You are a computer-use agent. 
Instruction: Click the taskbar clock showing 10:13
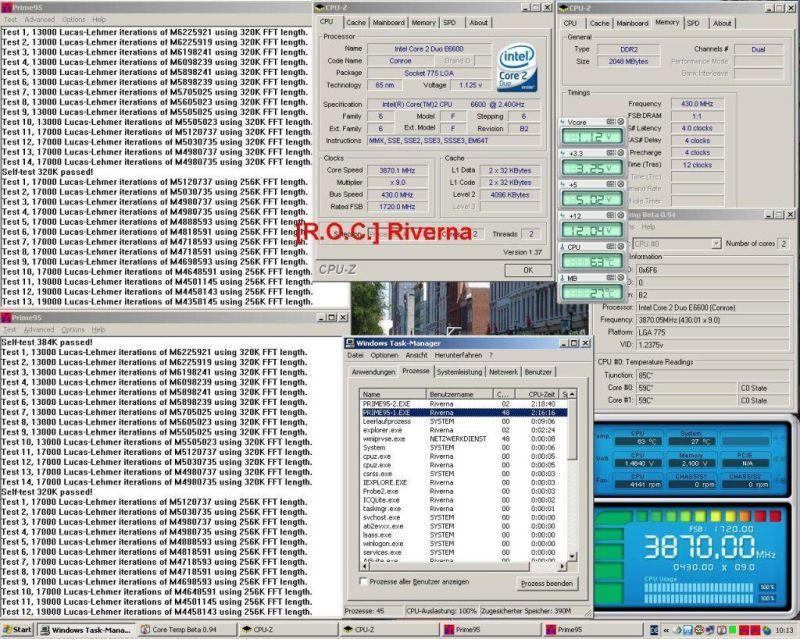pos(784,630)
